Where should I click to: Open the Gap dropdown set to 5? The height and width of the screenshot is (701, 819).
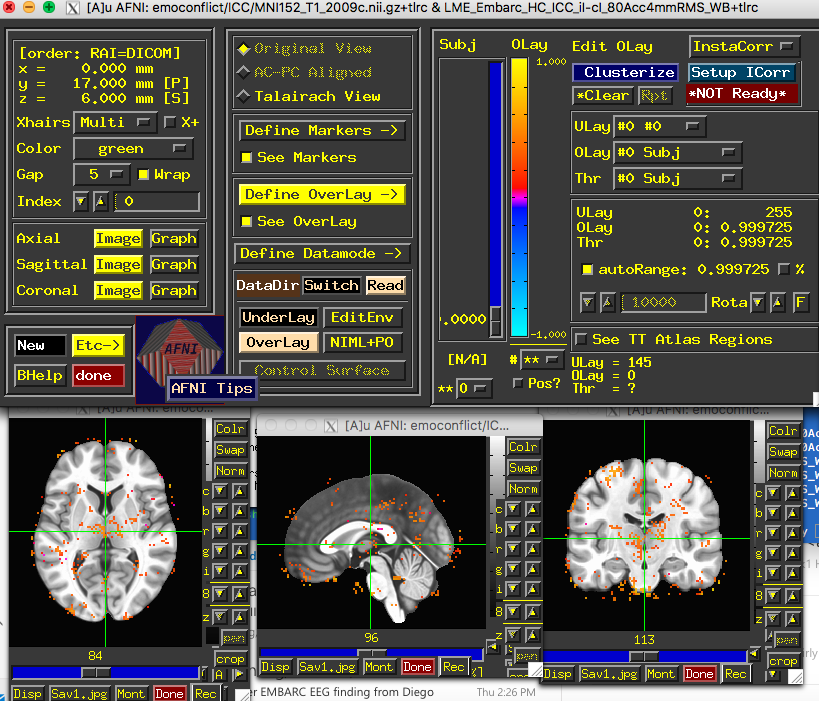tap(102, 174)
